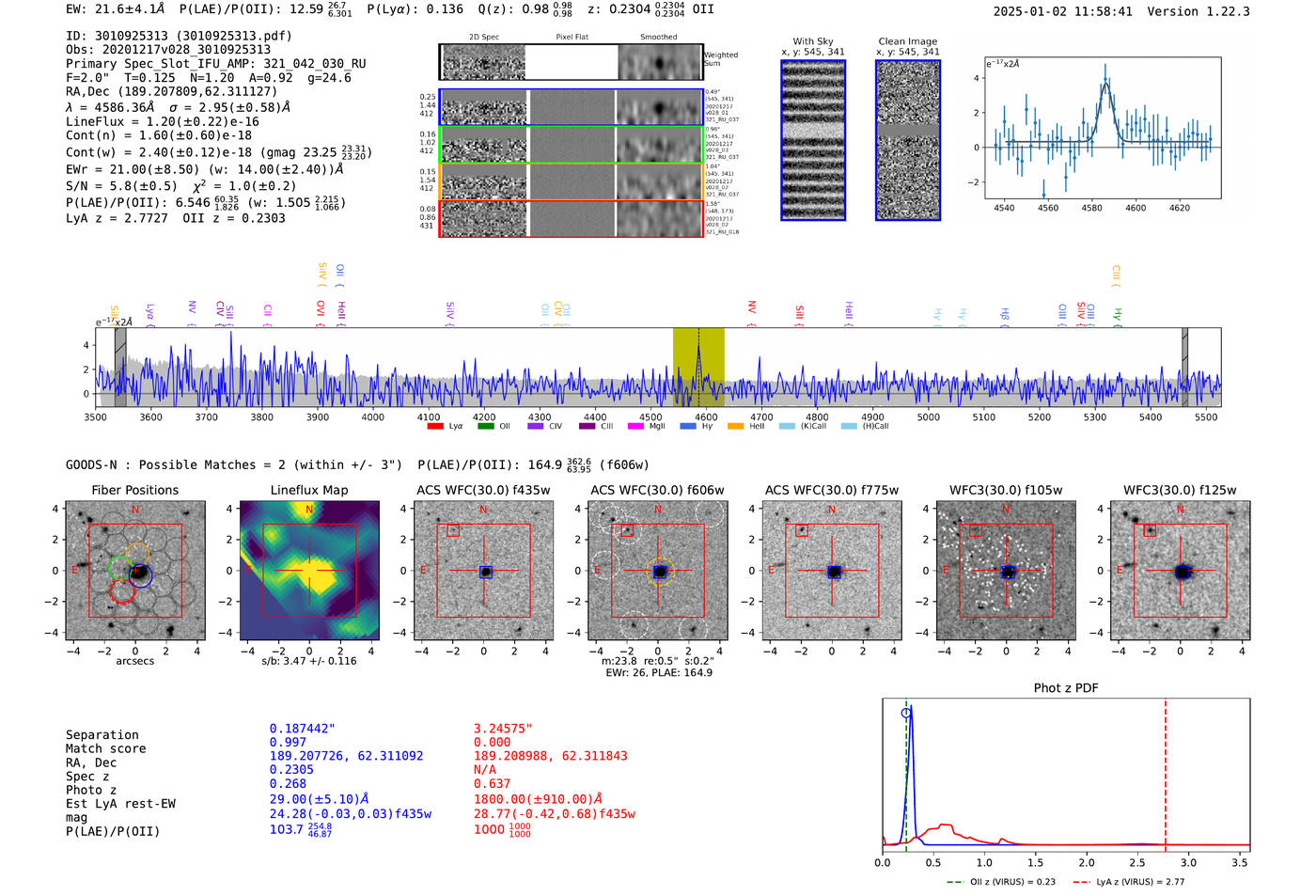Open the WFC3 f125w cutout image
Viewport: 1316px width, 896px height.
point(1181,570)
